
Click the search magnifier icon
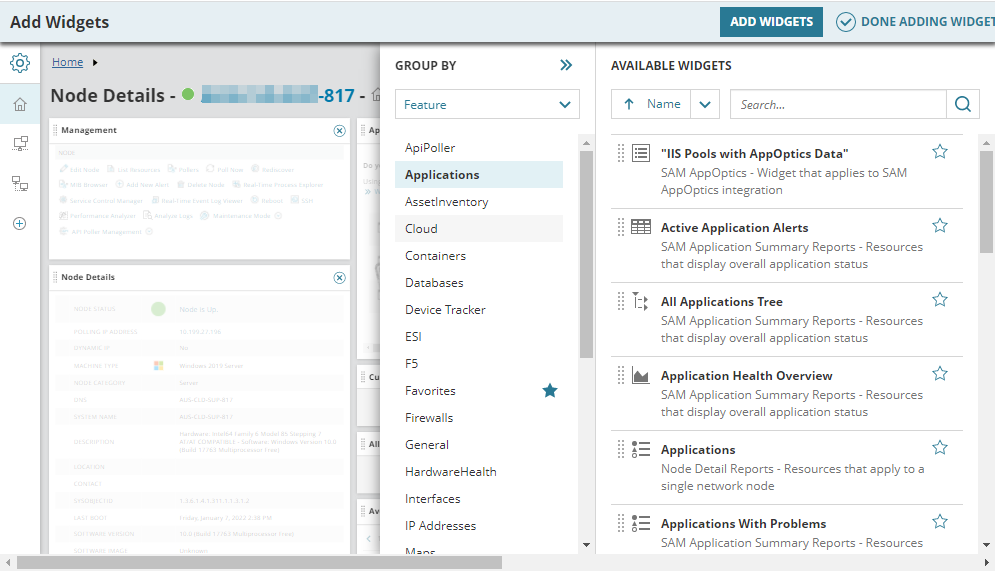pos(962,104)
